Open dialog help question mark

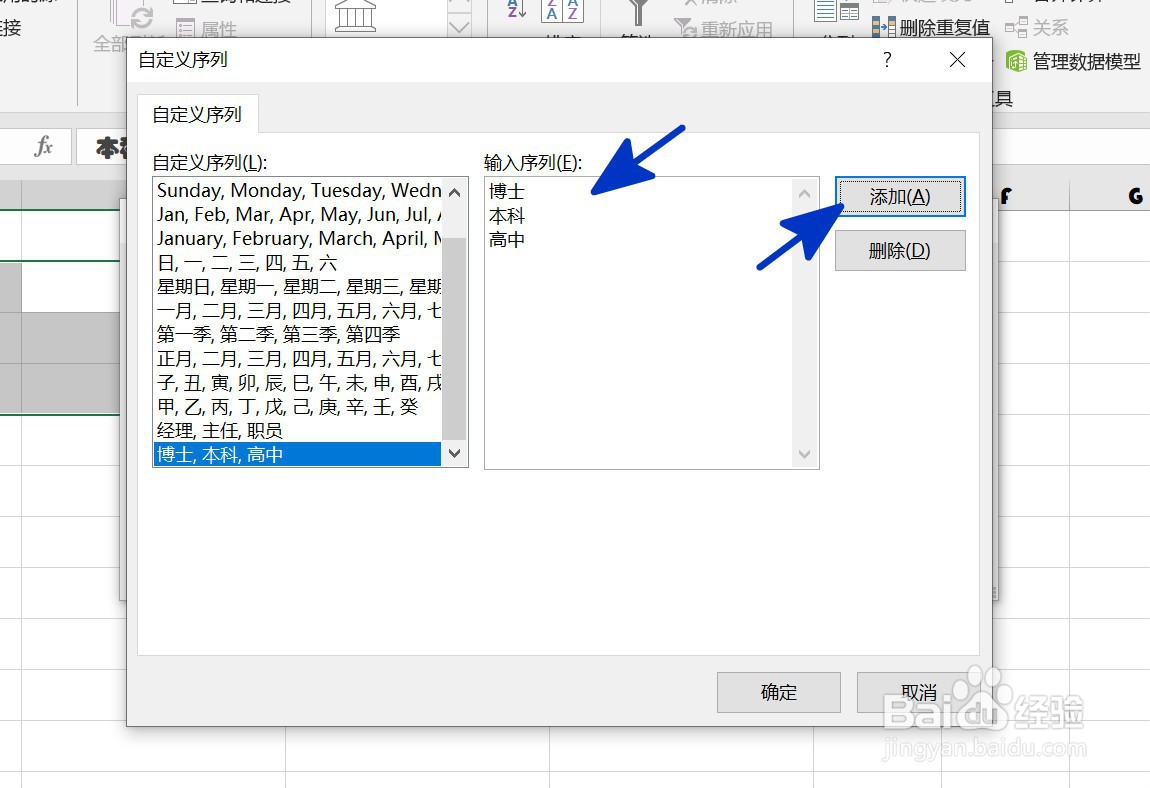[x=887, y=59]
